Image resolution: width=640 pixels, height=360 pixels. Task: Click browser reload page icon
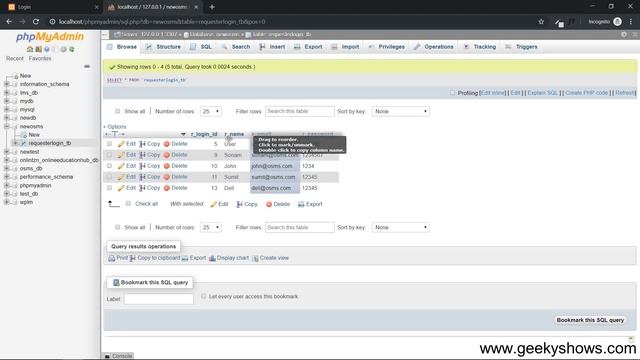pos(36,22)
